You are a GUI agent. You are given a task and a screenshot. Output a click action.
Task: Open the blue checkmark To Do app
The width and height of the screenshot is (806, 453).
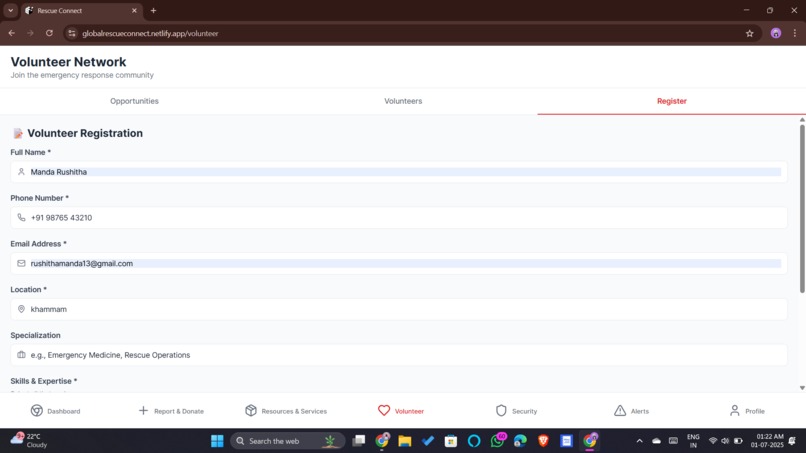[x=428, y=441]
